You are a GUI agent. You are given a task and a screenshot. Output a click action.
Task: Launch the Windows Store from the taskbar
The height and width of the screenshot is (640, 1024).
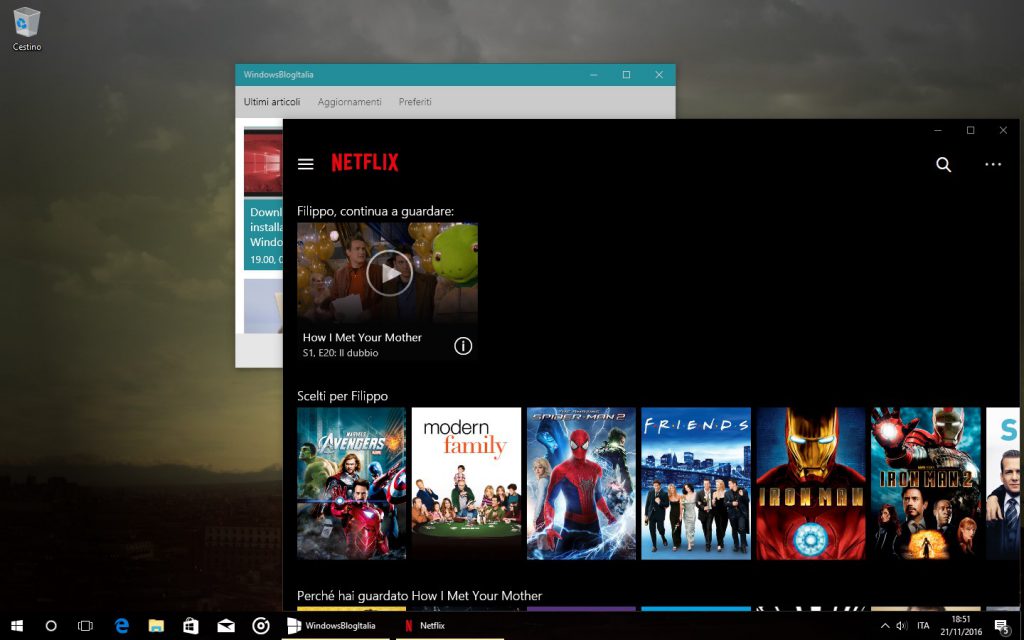[x=189, y=627]
